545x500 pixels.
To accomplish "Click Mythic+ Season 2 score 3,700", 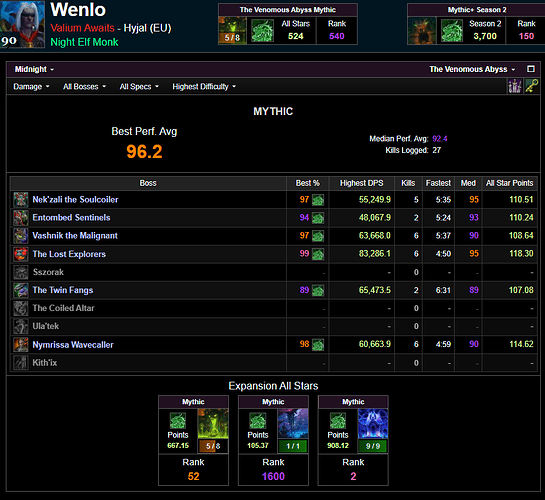I will pos(485,36).
